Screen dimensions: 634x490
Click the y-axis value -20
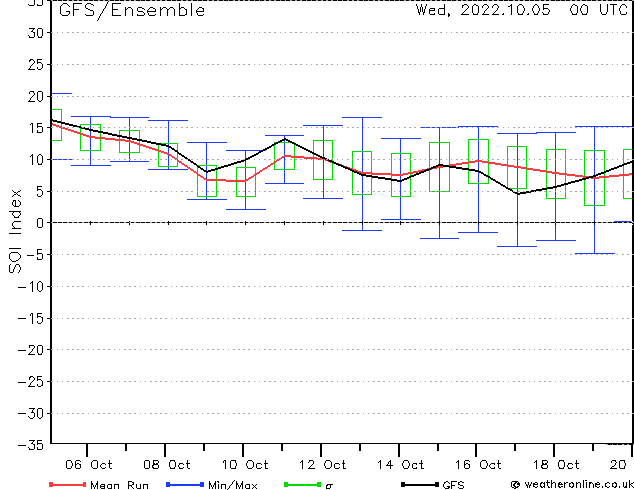[x=30, y=350]
